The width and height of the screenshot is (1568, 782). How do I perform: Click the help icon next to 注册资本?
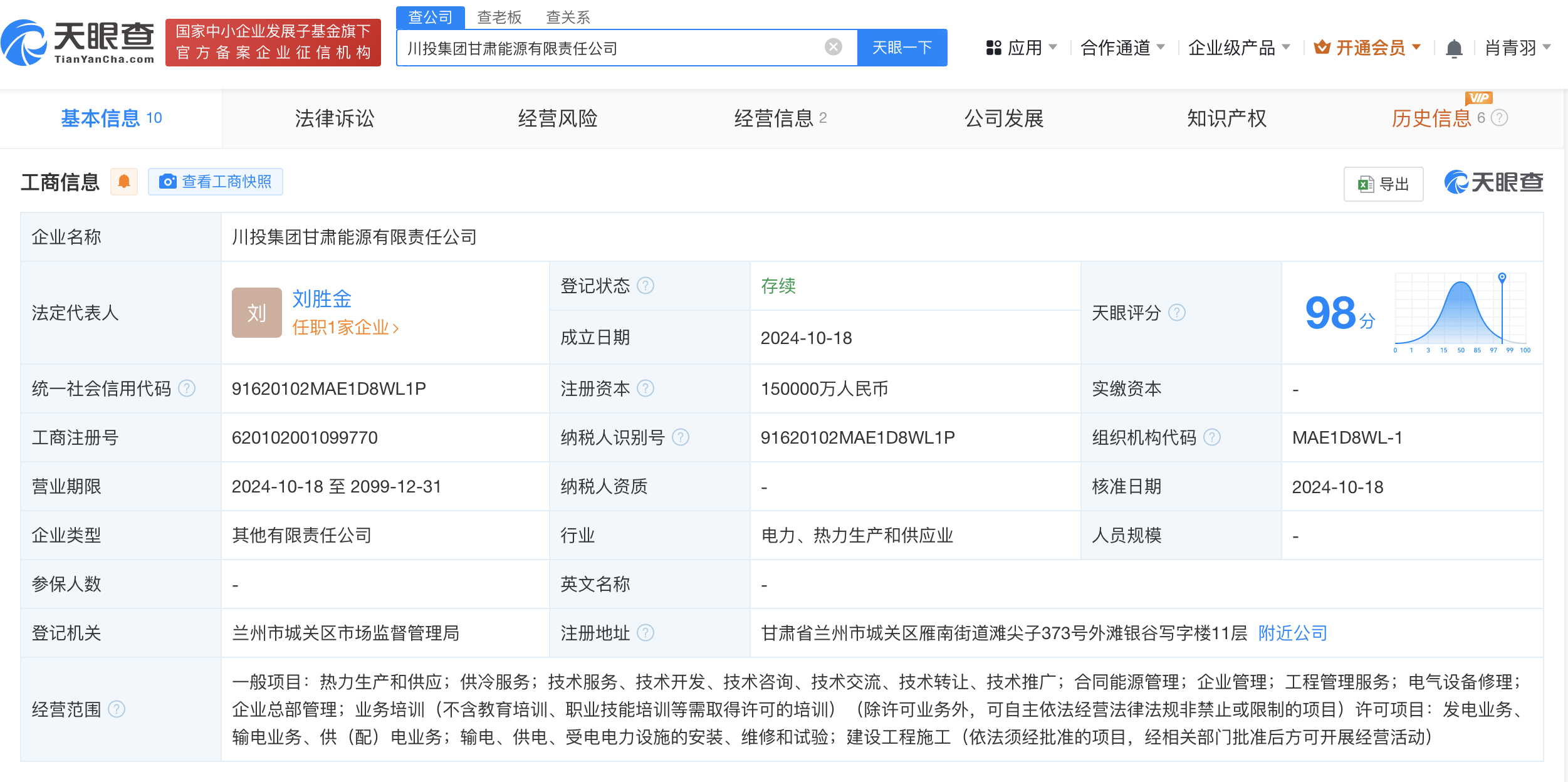(x=645, y=388)
